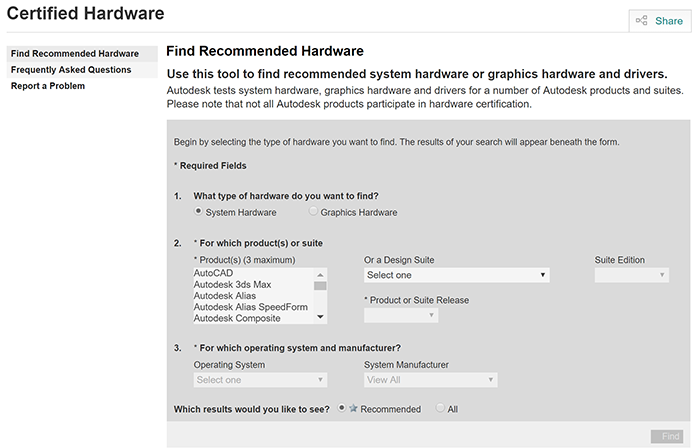
Task: Click the product list scrollbar thumb
Action: (x=320, y=286)
